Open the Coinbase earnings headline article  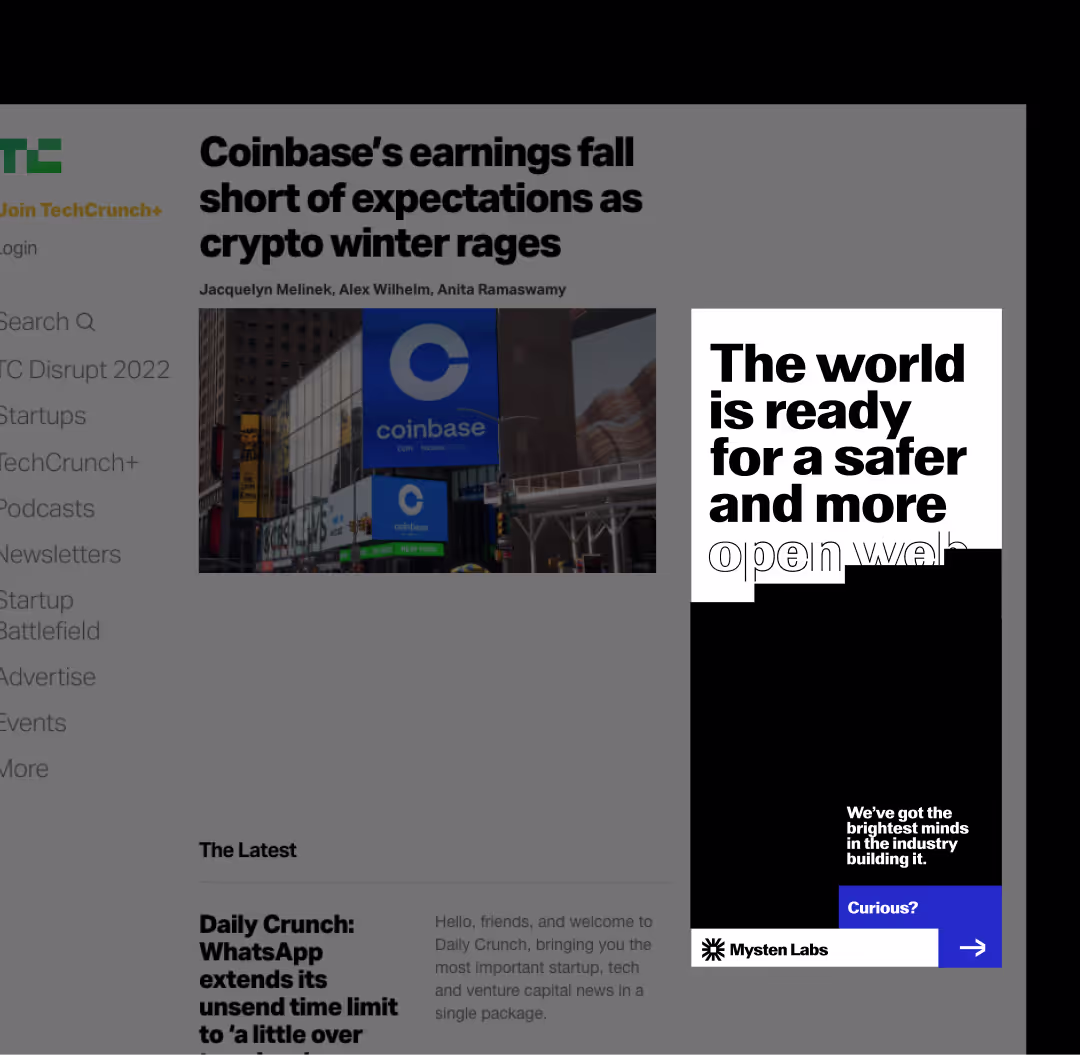pyautogui.click(x=420, y=198)
